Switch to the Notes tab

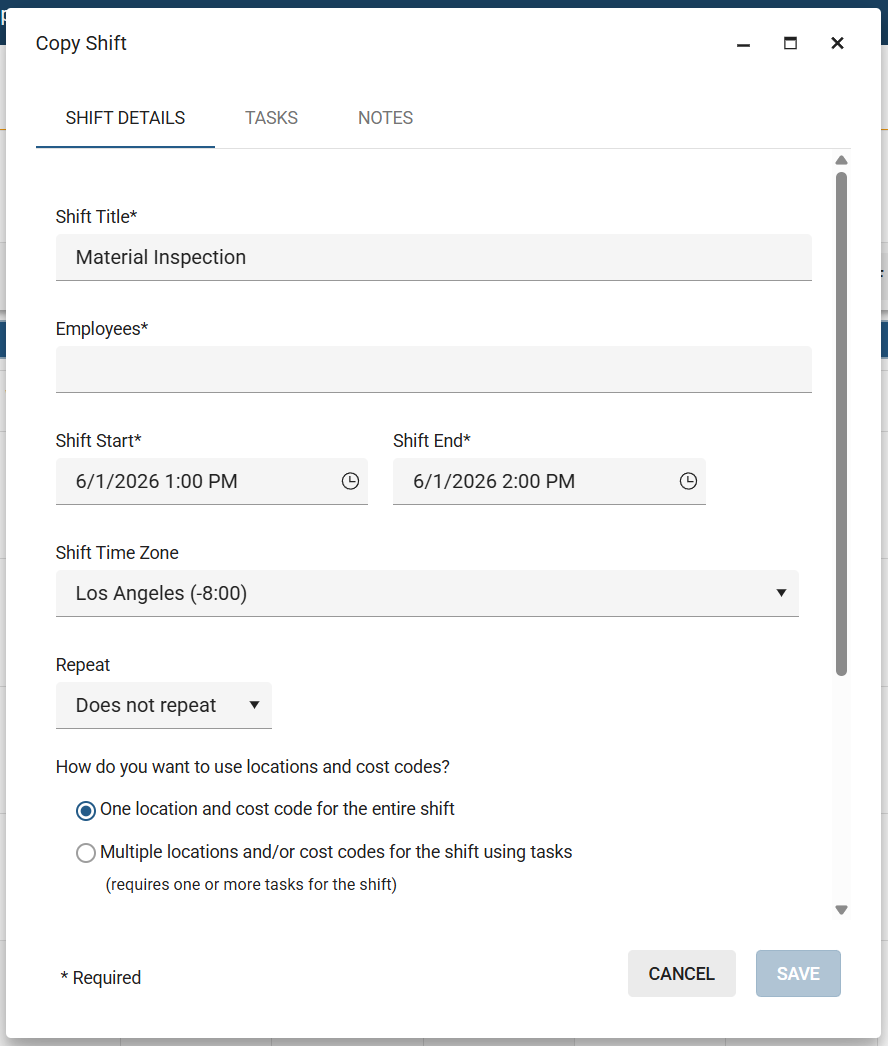coord(386,118)
